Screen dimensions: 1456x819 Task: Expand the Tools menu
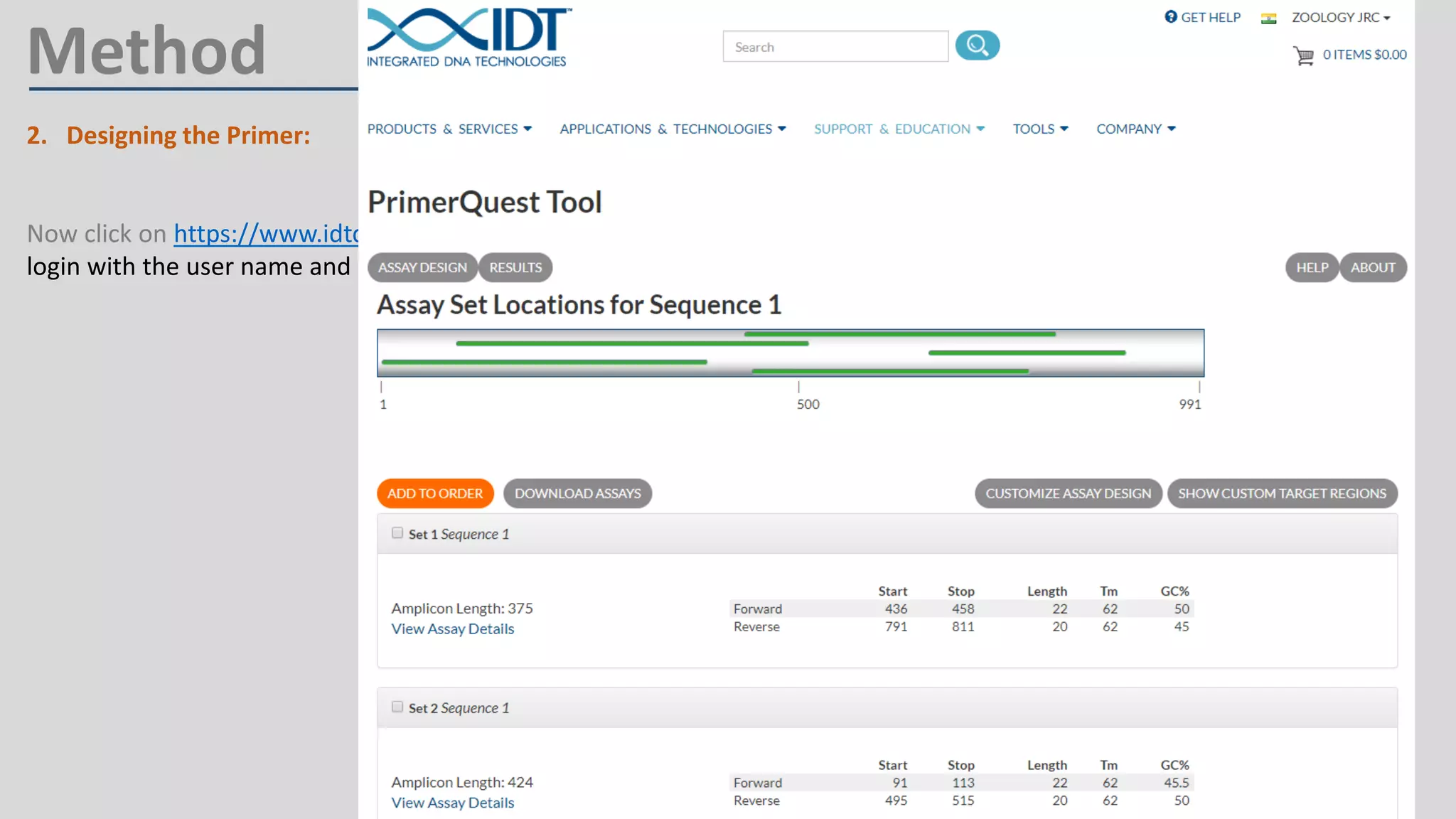[x=1040, y=129]
